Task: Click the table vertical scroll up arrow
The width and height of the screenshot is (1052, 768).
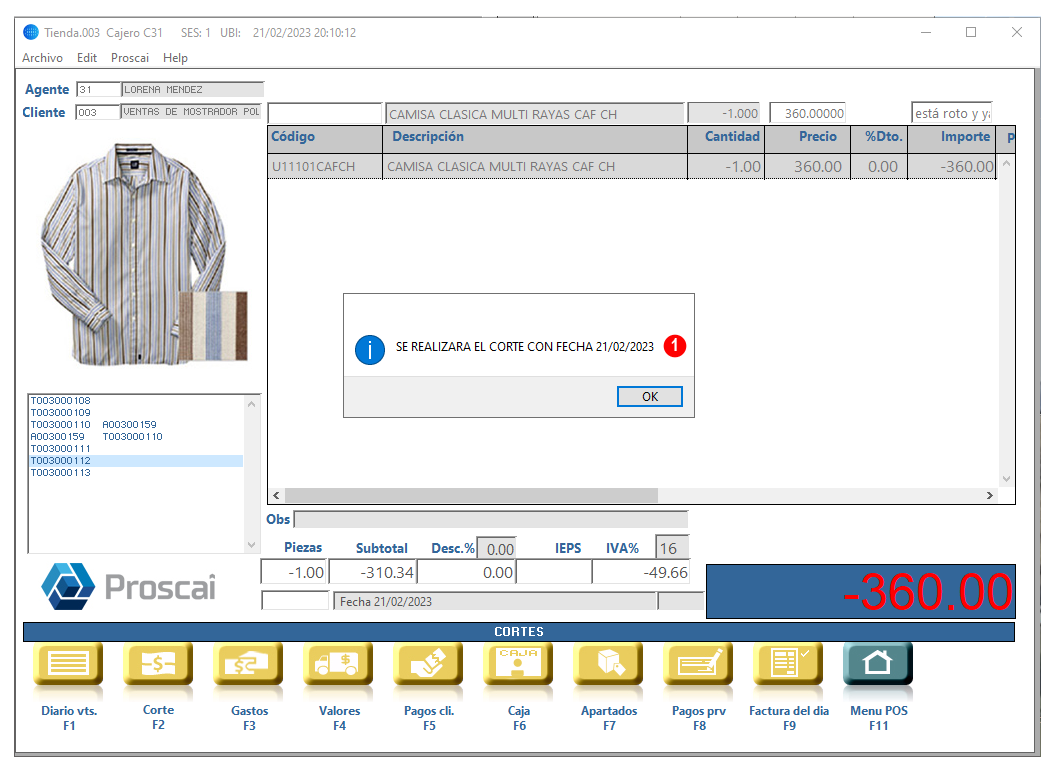Action: click(x=1006, y=163)
